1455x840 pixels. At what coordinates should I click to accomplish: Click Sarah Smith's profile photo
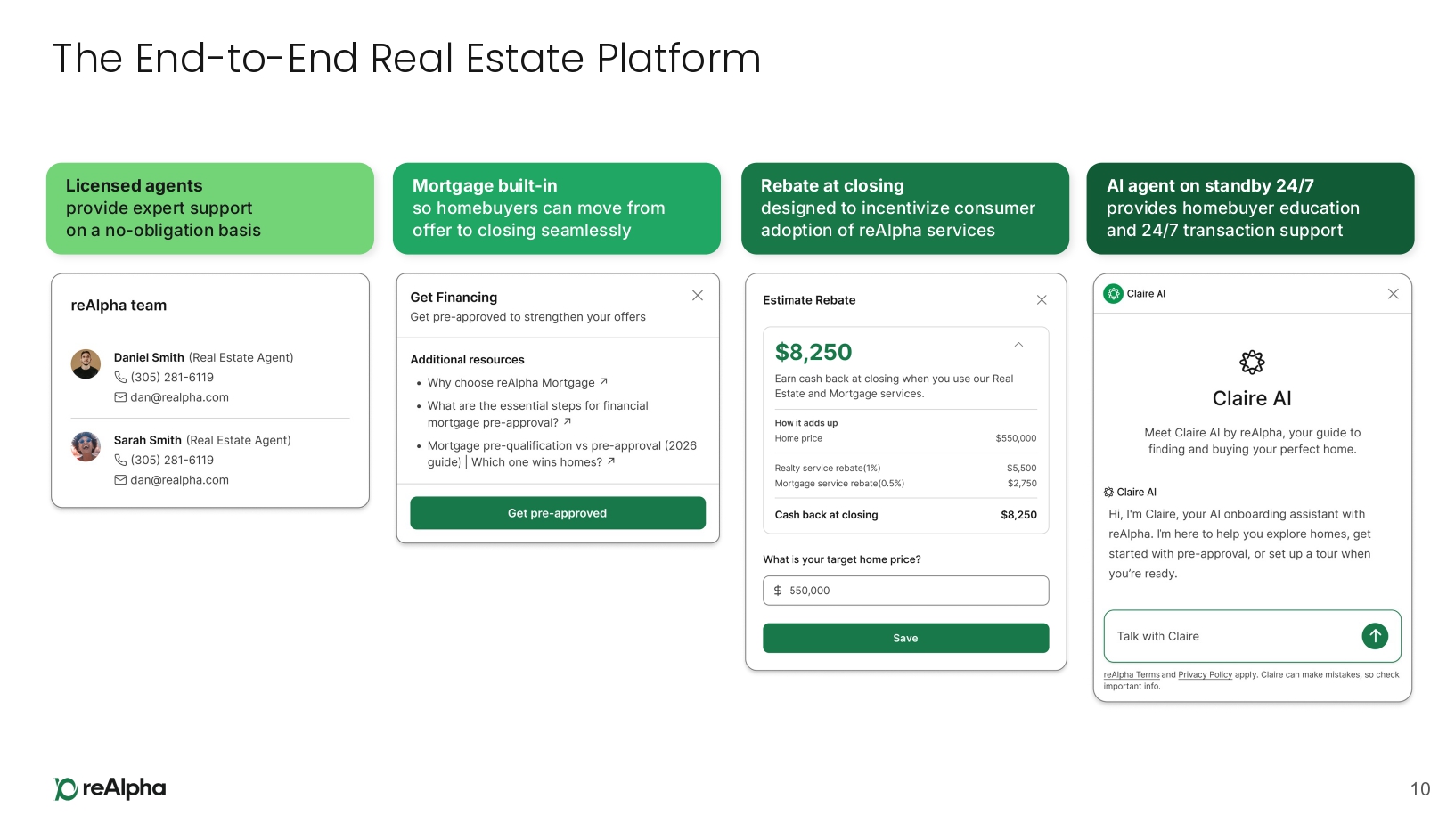pyautogui.click(x=86, y=446)
